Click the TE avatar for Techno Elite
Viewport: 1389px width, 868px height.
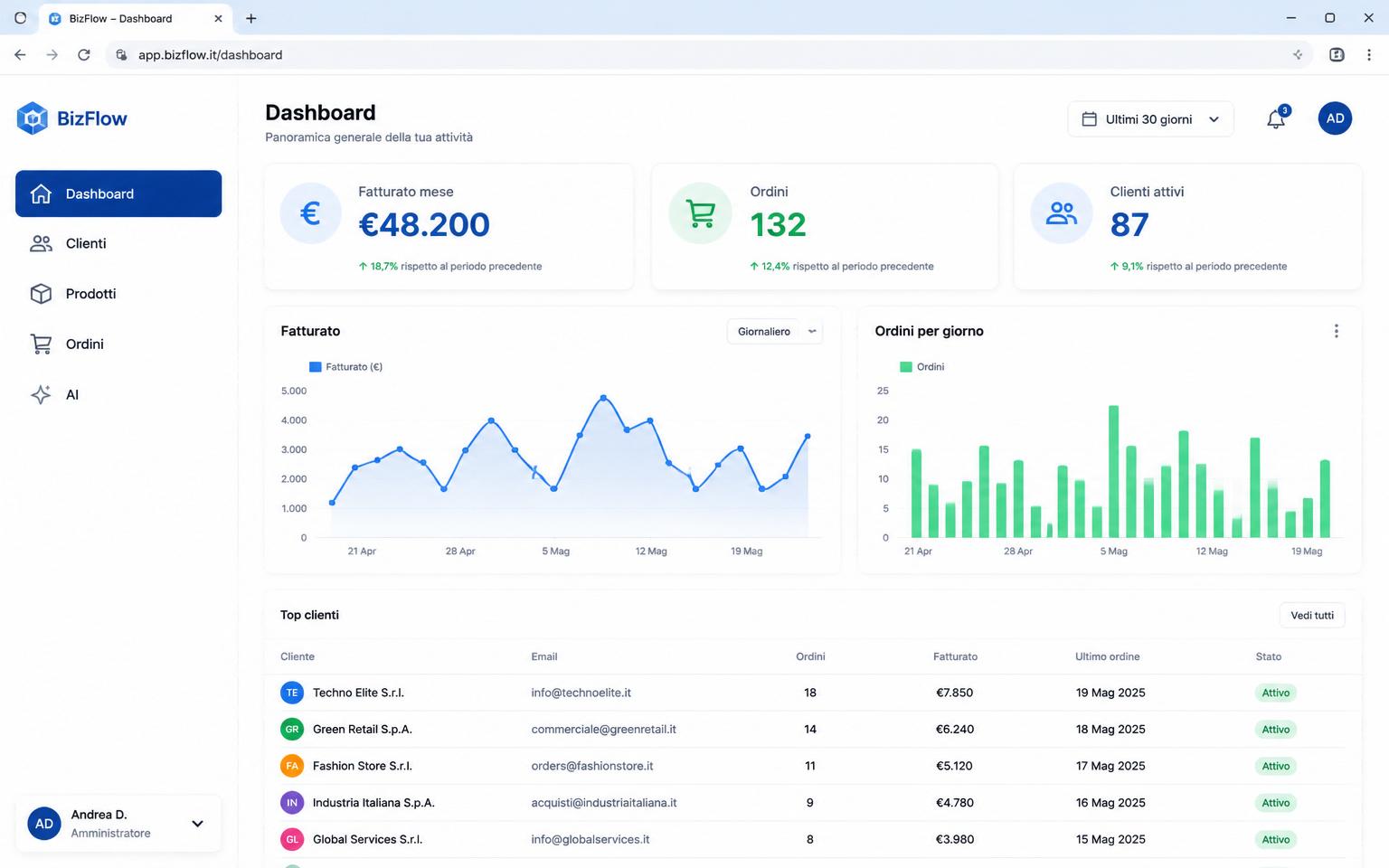tap(292, 693)
